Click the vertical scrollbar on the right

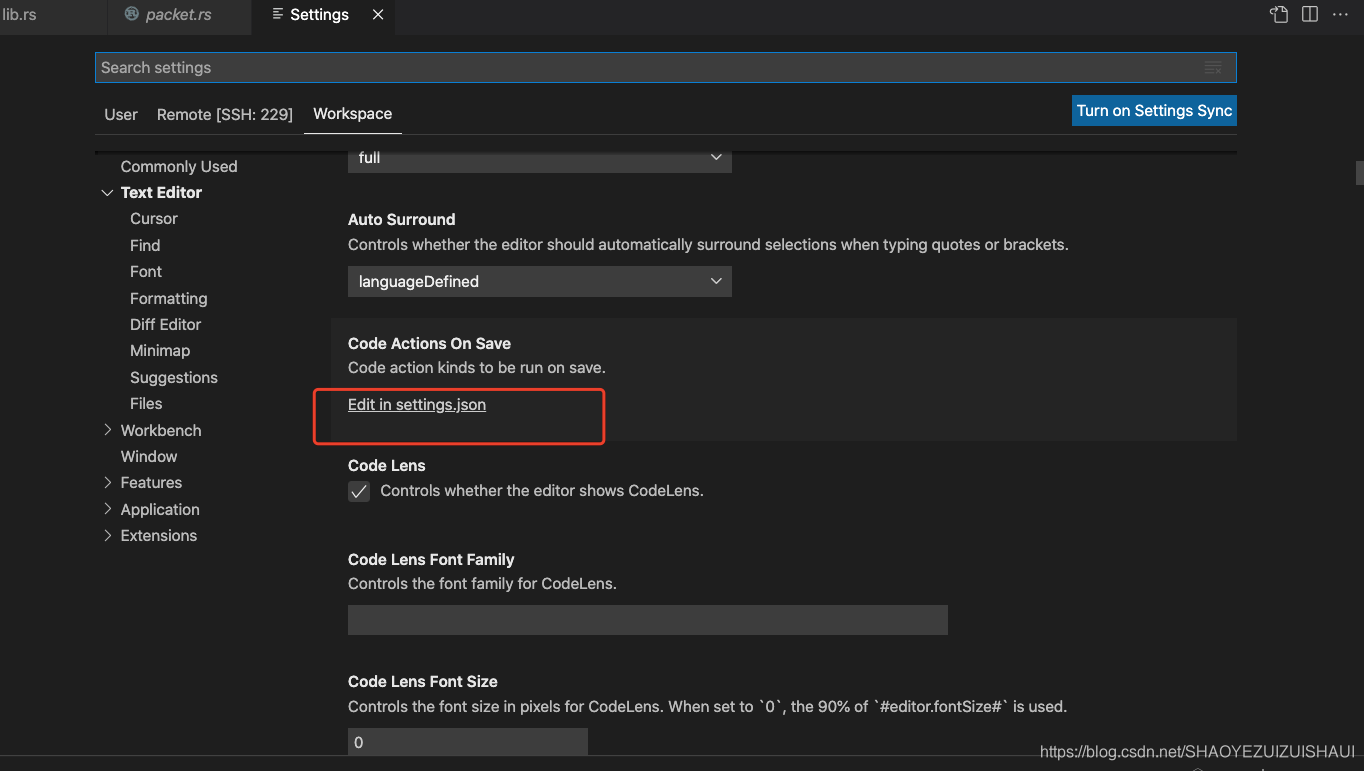click(1357, 173)
